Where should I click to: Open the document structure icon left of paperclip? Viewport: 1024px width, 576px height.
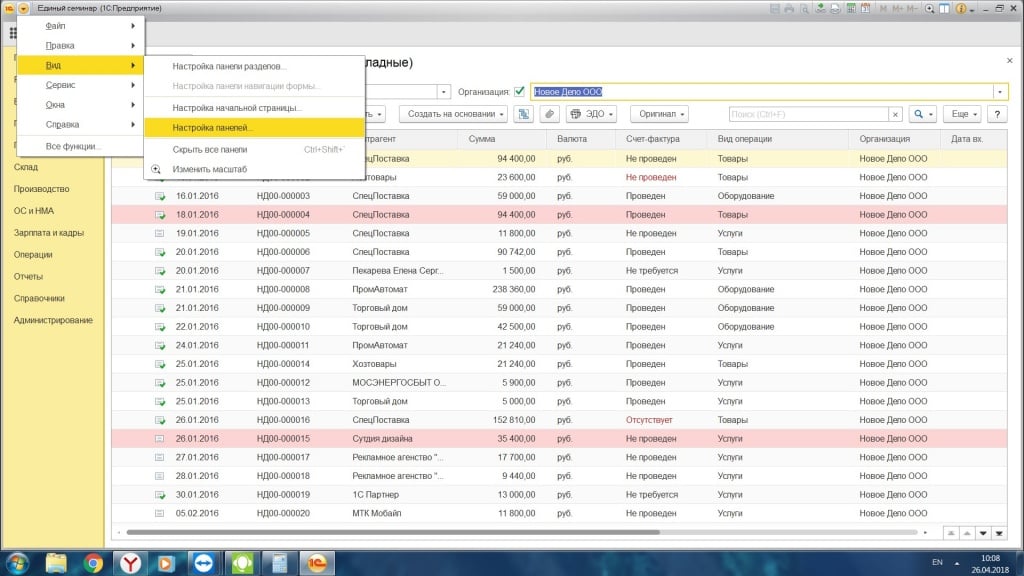[523, 114]
